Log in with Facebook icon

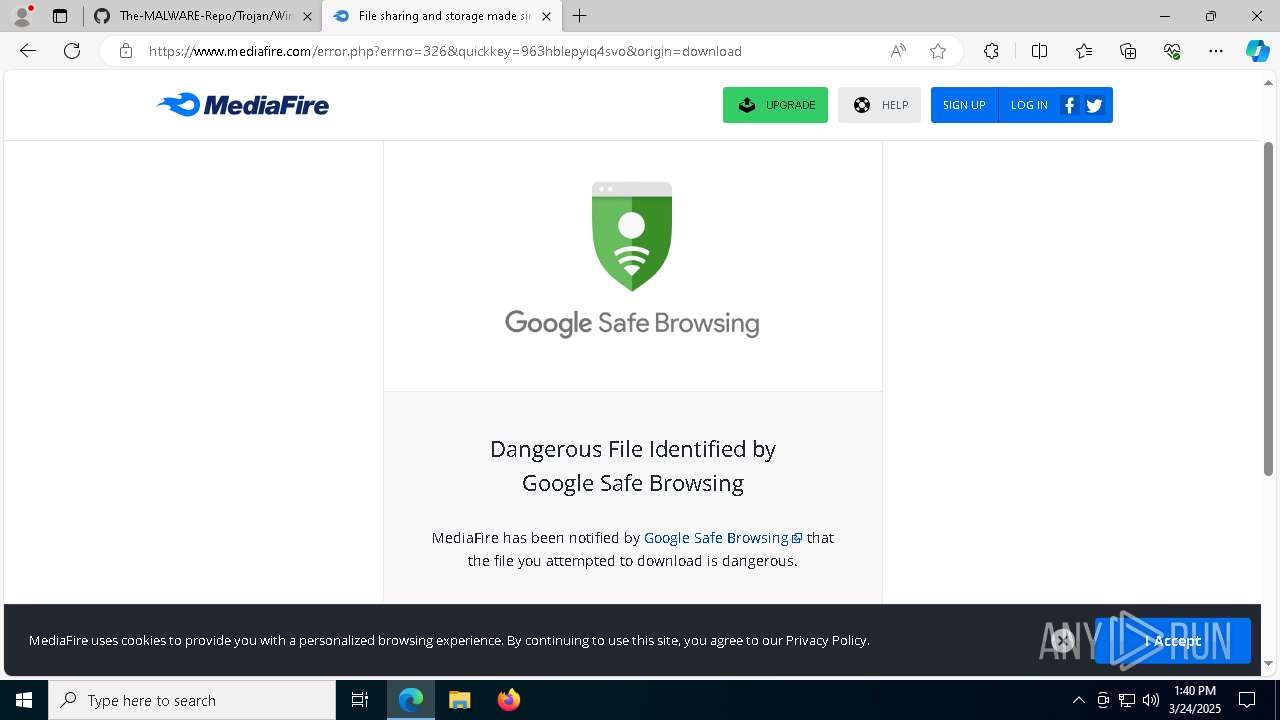(x=1069, y=105)
